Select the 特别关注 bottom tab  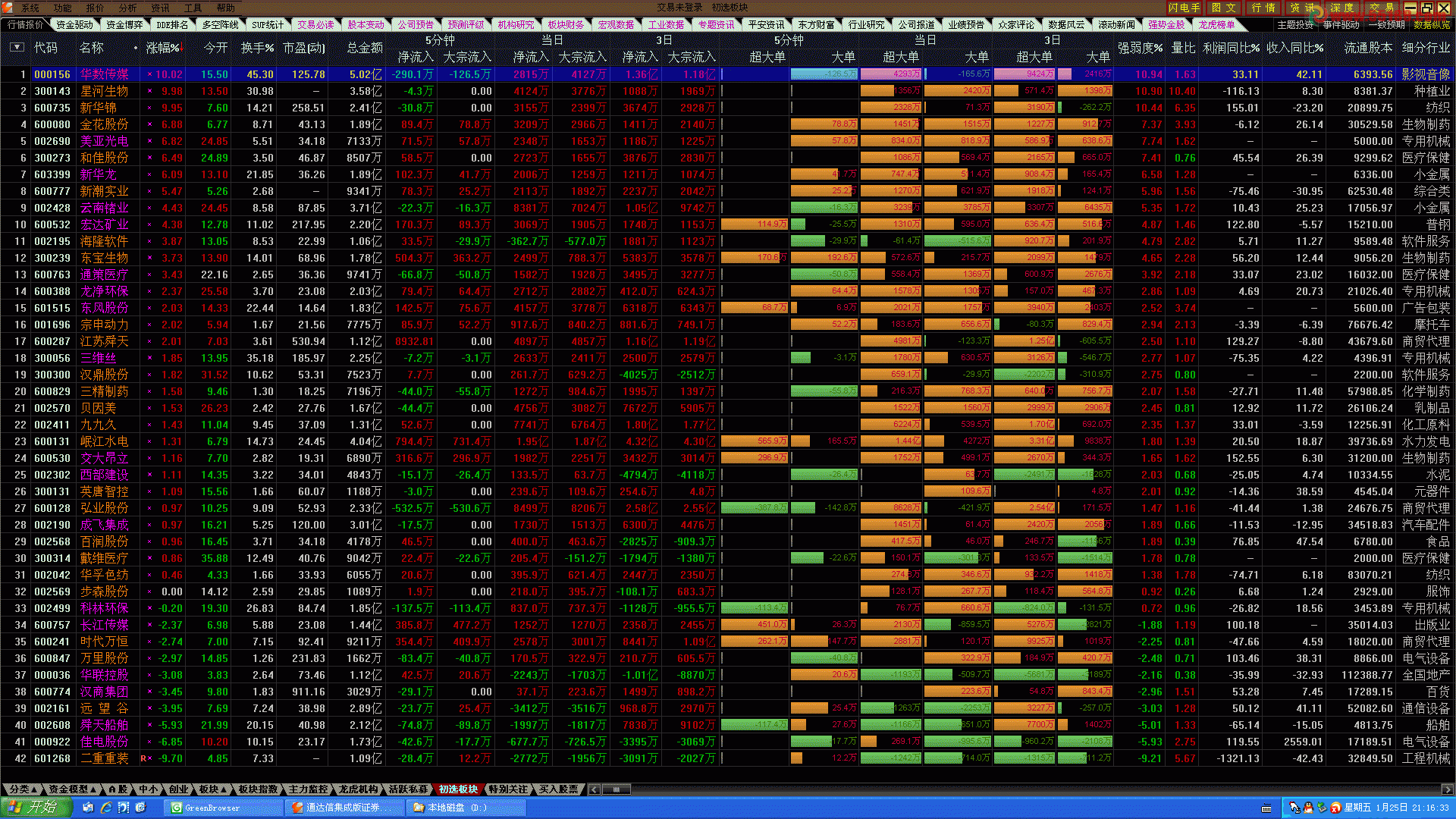(x=508, y=789)
